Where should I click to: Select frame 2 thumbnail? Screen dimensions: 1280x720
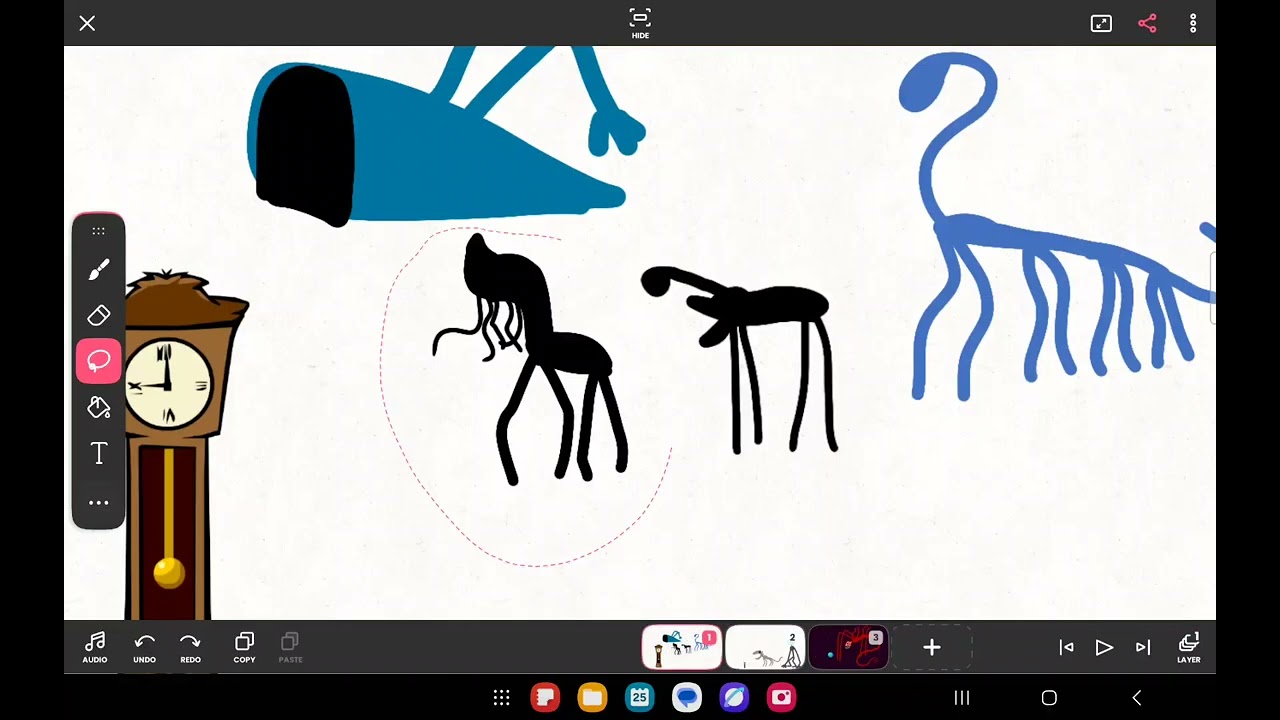pyautogui.click(x=765, y=647)
